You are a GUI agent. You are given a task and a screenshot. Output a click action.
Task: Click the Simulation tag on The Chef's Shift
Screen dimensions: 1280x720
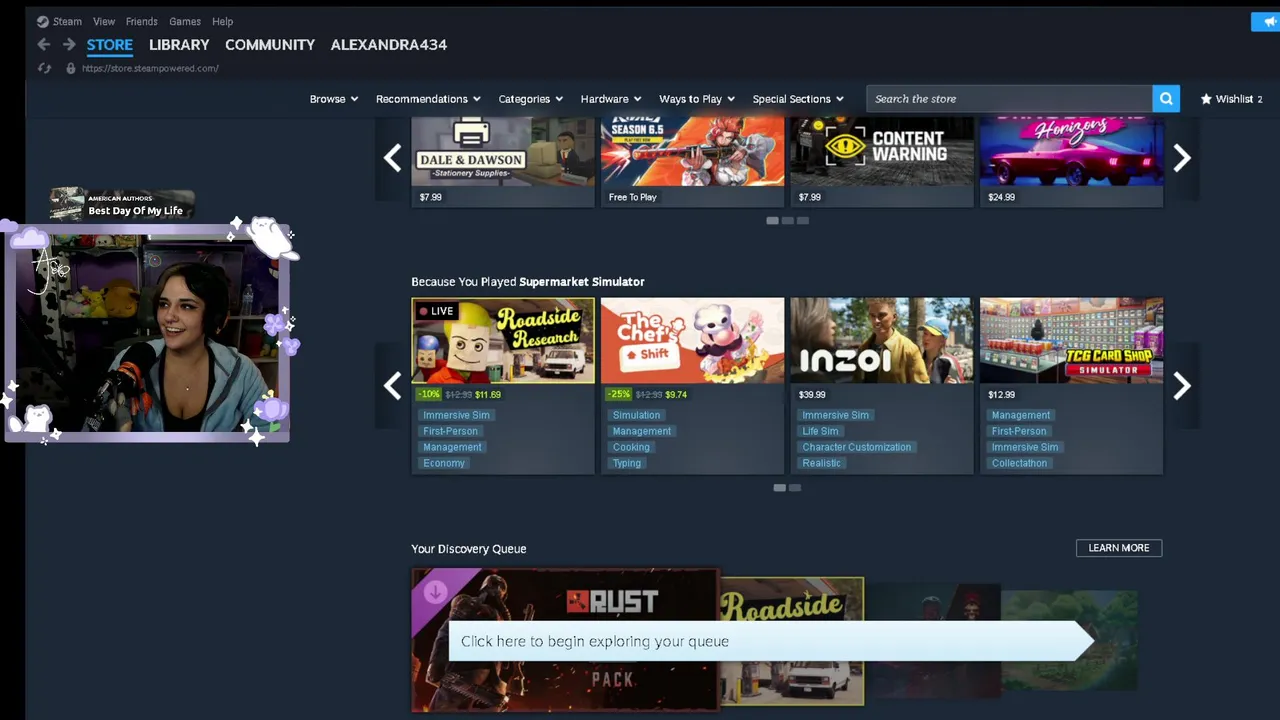tap(636, 415)
